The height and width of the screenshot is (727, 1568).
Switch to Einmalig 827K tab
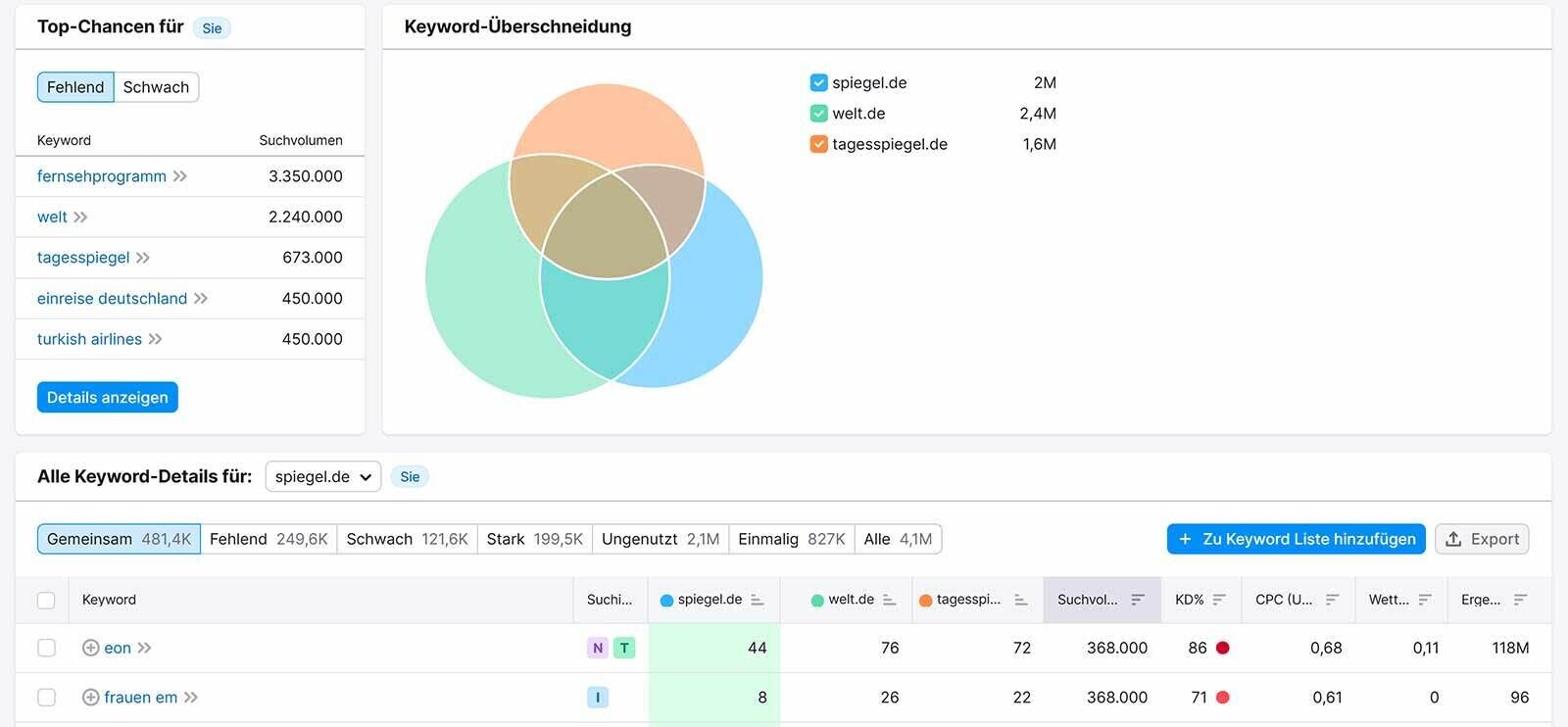(x=791, y=539)
